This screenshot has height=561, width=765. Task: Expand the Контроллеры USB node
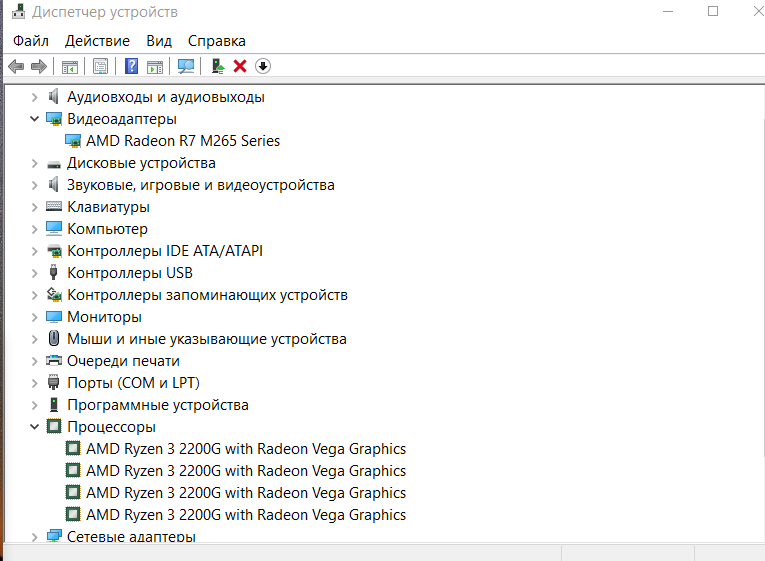34,273
